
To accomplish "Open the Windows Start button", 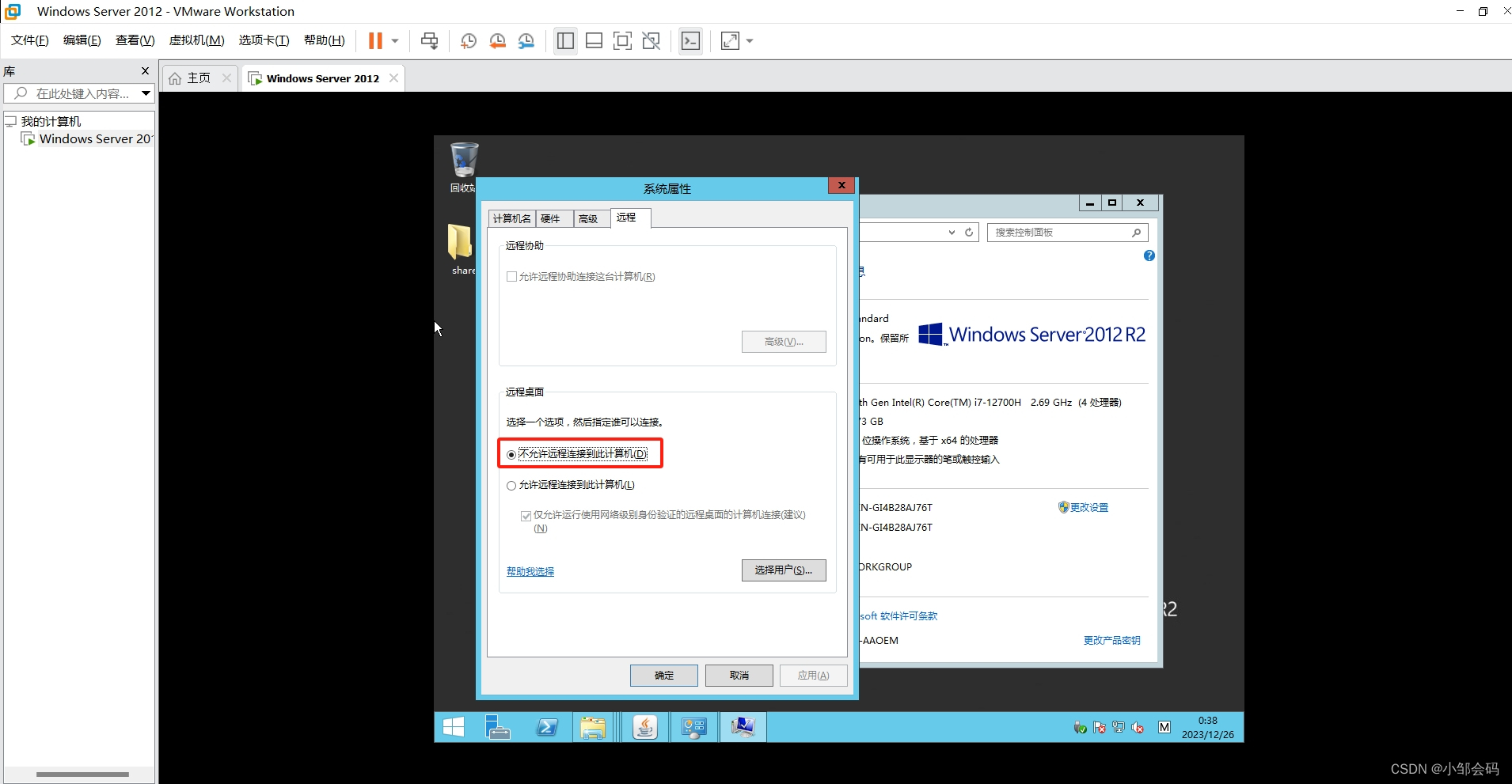I will coord(454,727).
